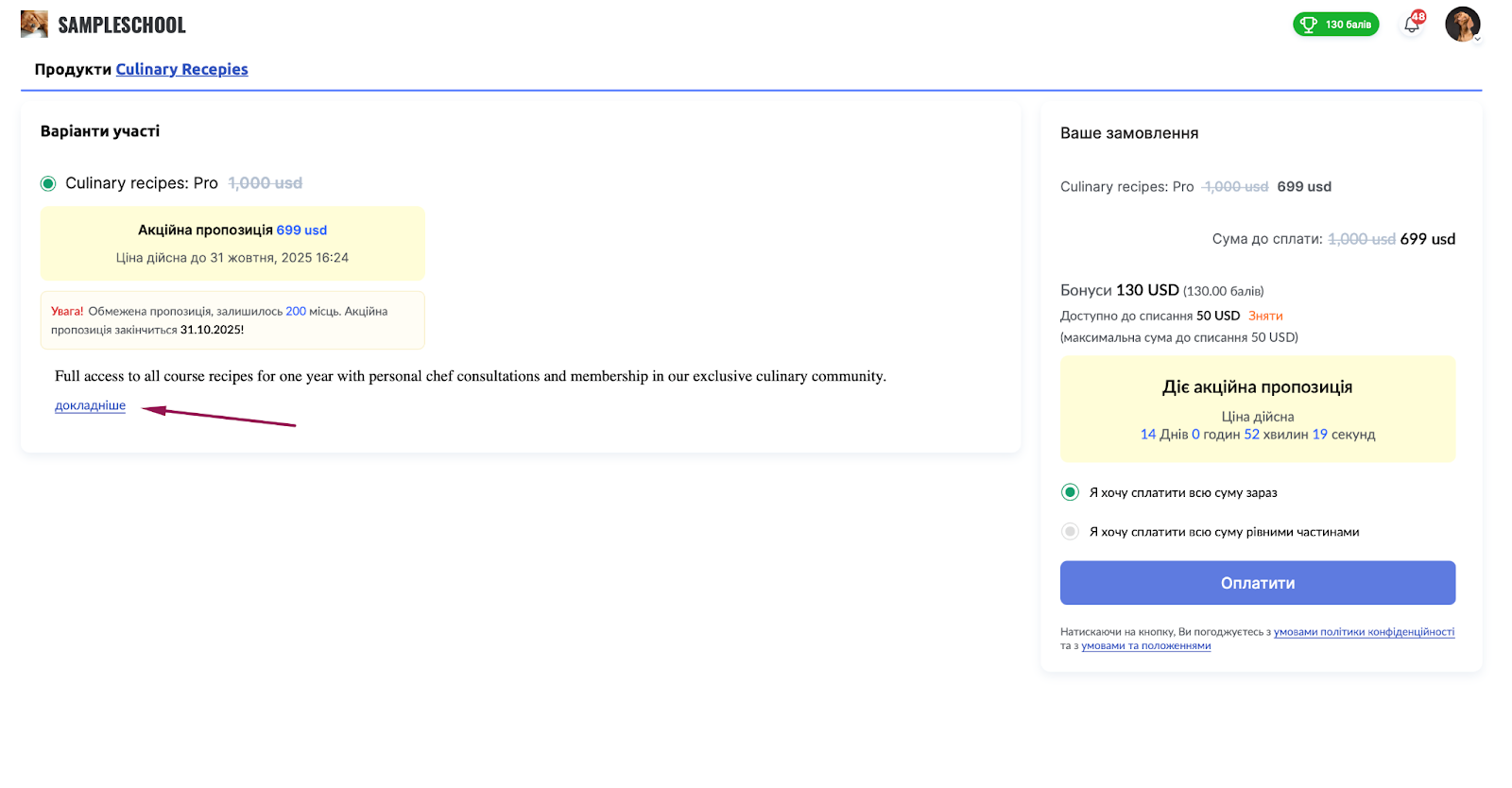Select the Culinary recipes: Pro option
Viewport: 1512px width, 788px height.
point(48,183)
